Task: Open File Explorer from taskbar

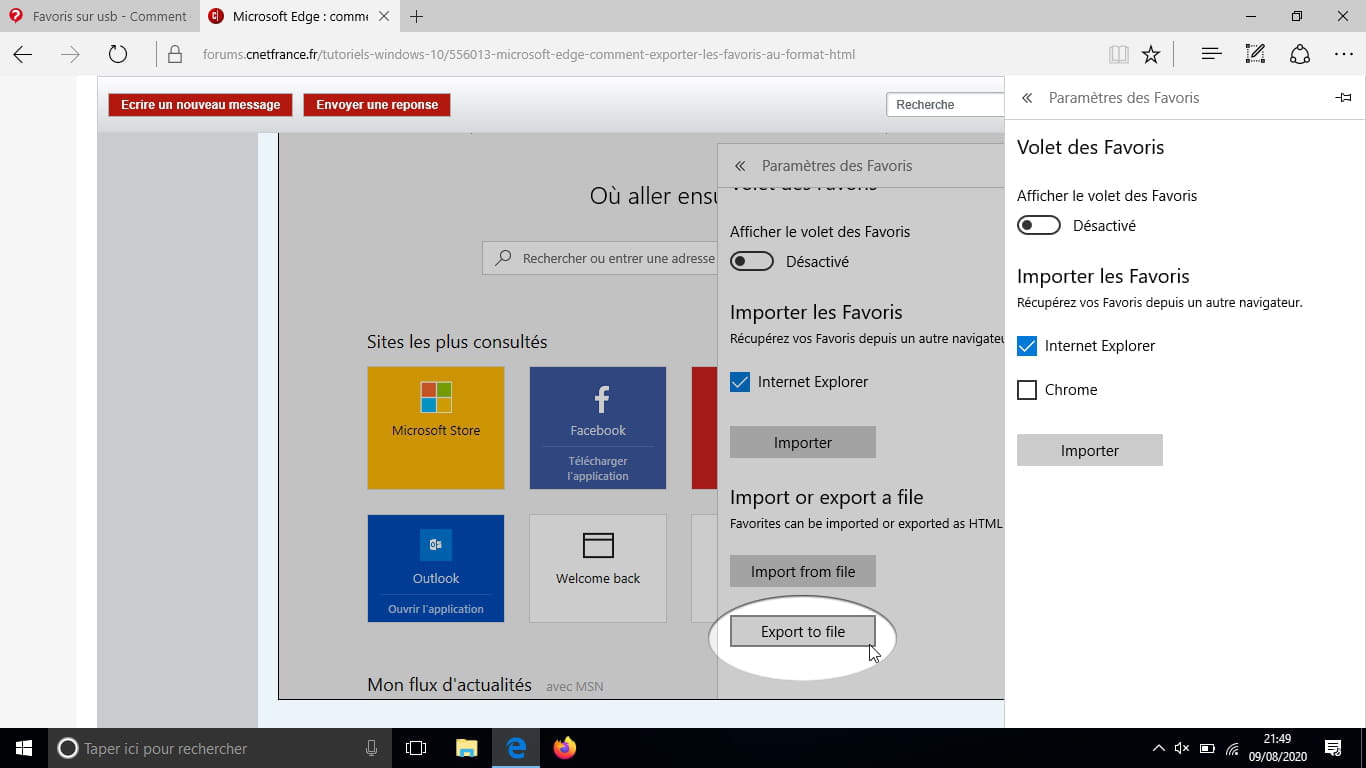Action: coord(467,748)
